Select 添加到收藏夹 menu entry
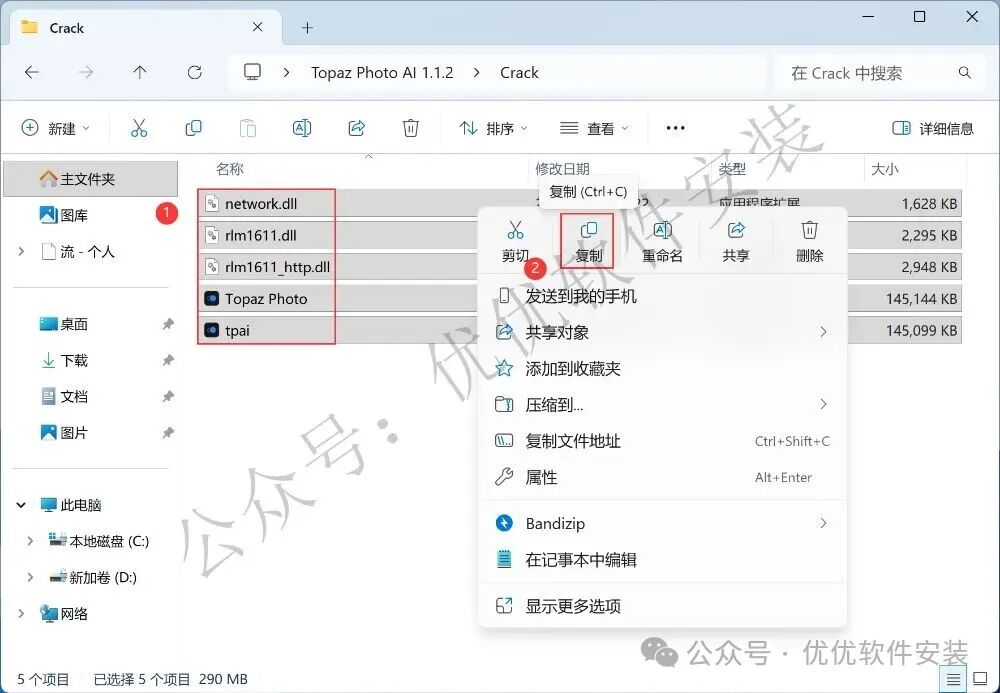The height and width of the screenshot is (693, 1000). tap(662, 368)
